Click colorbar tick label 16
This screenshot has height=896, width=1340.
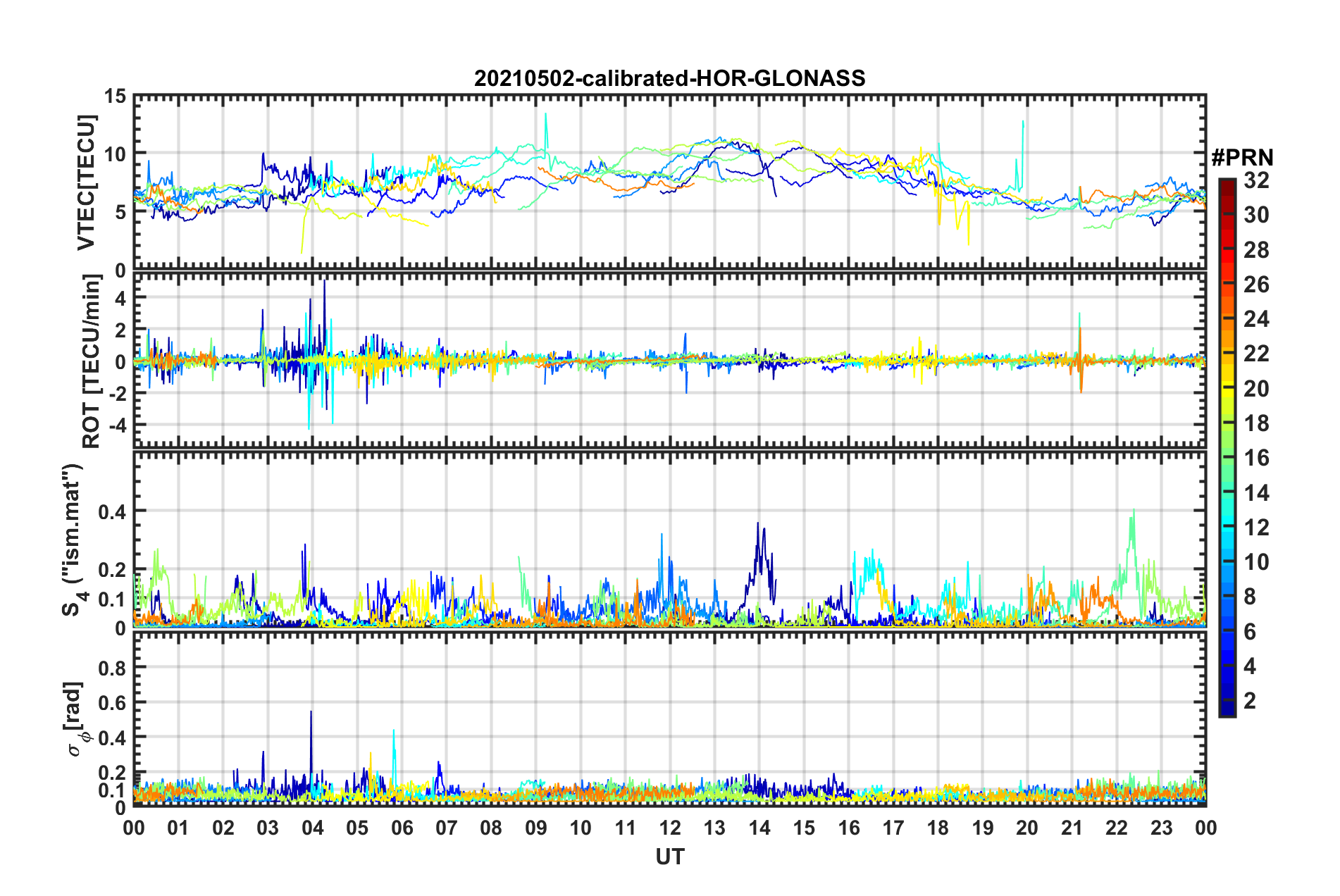pyautogui.click(x=1256, y=458)
